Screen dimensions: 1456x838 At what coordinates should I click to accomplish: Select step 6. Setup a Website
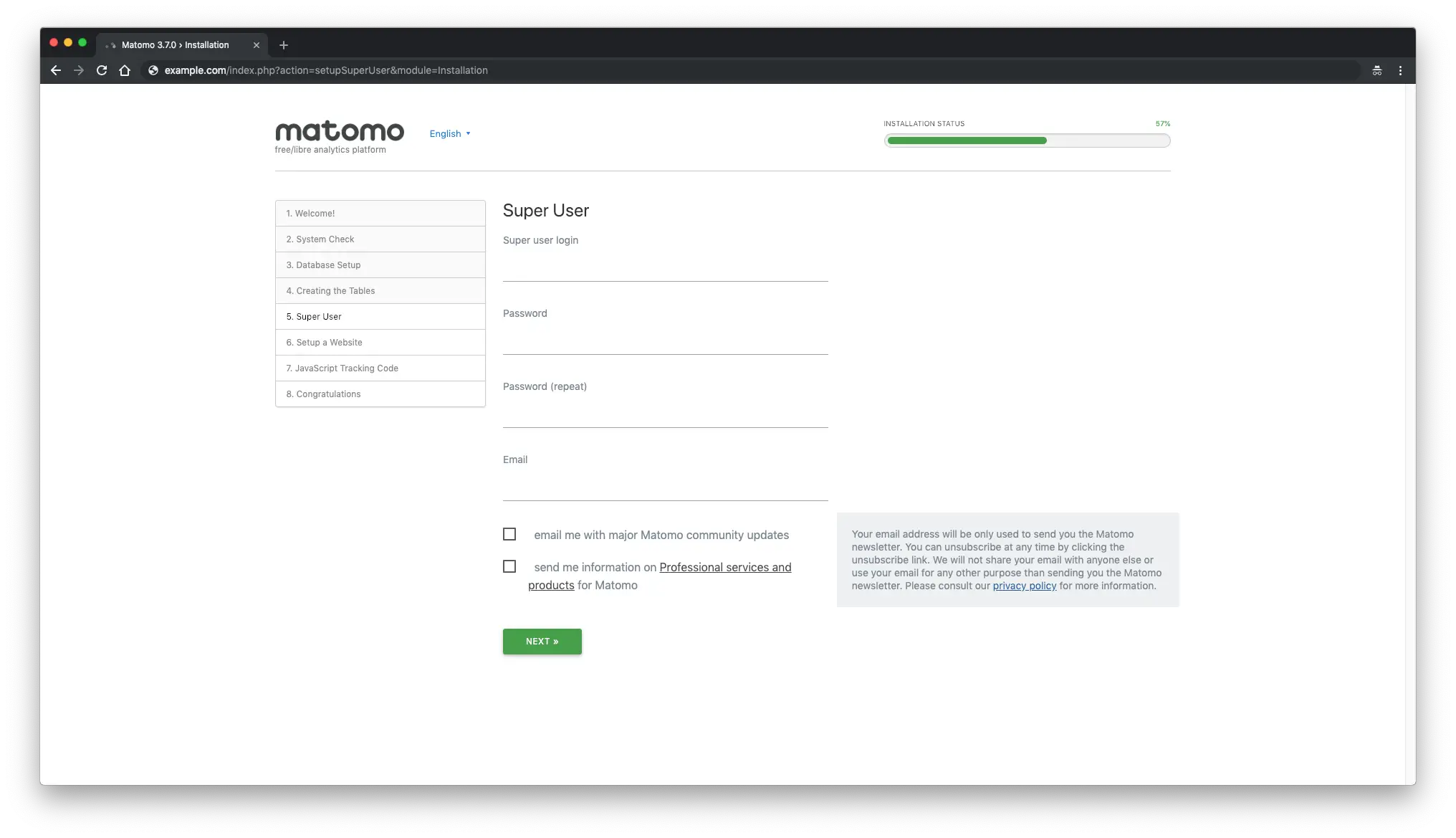tap(380, 343)
